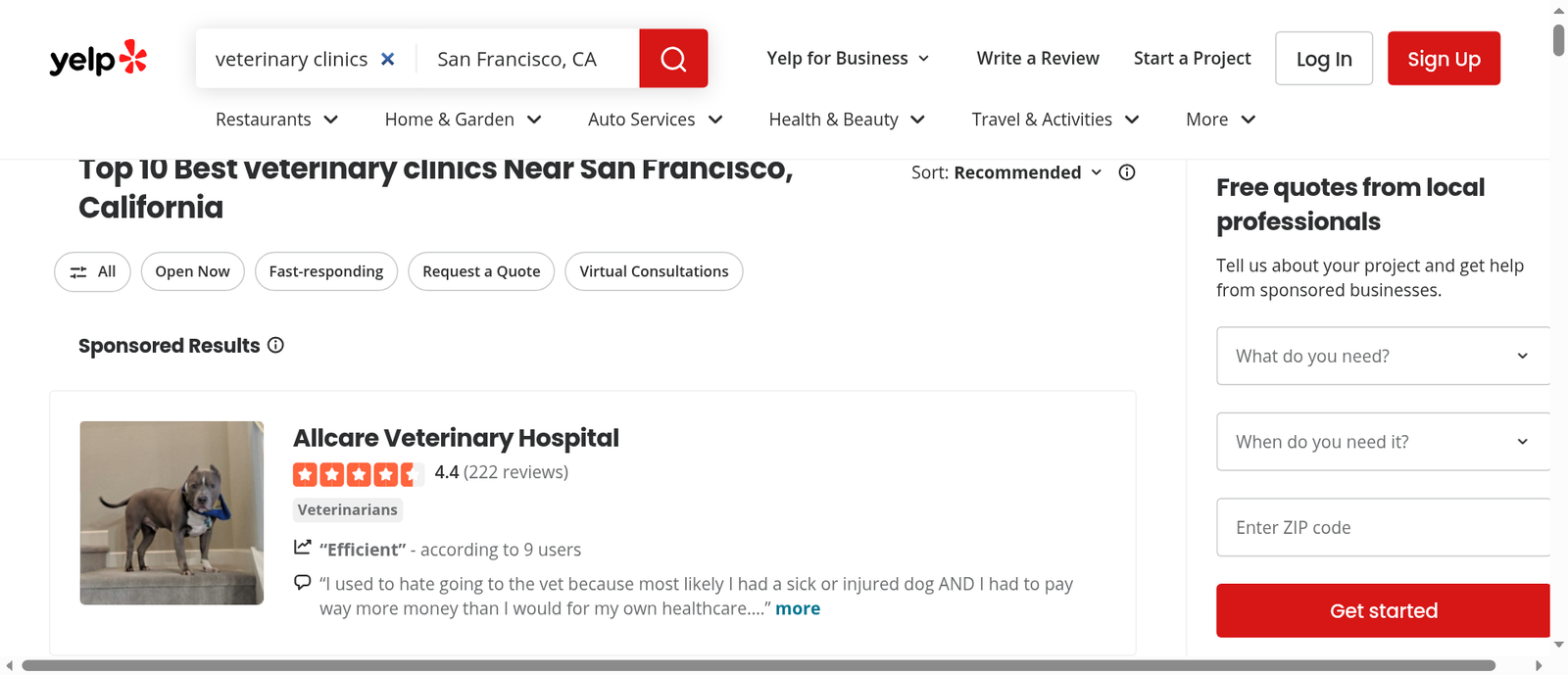Screen dimensions: 1568x675
Task: Expand review text with more link
Action: [798, 608]
